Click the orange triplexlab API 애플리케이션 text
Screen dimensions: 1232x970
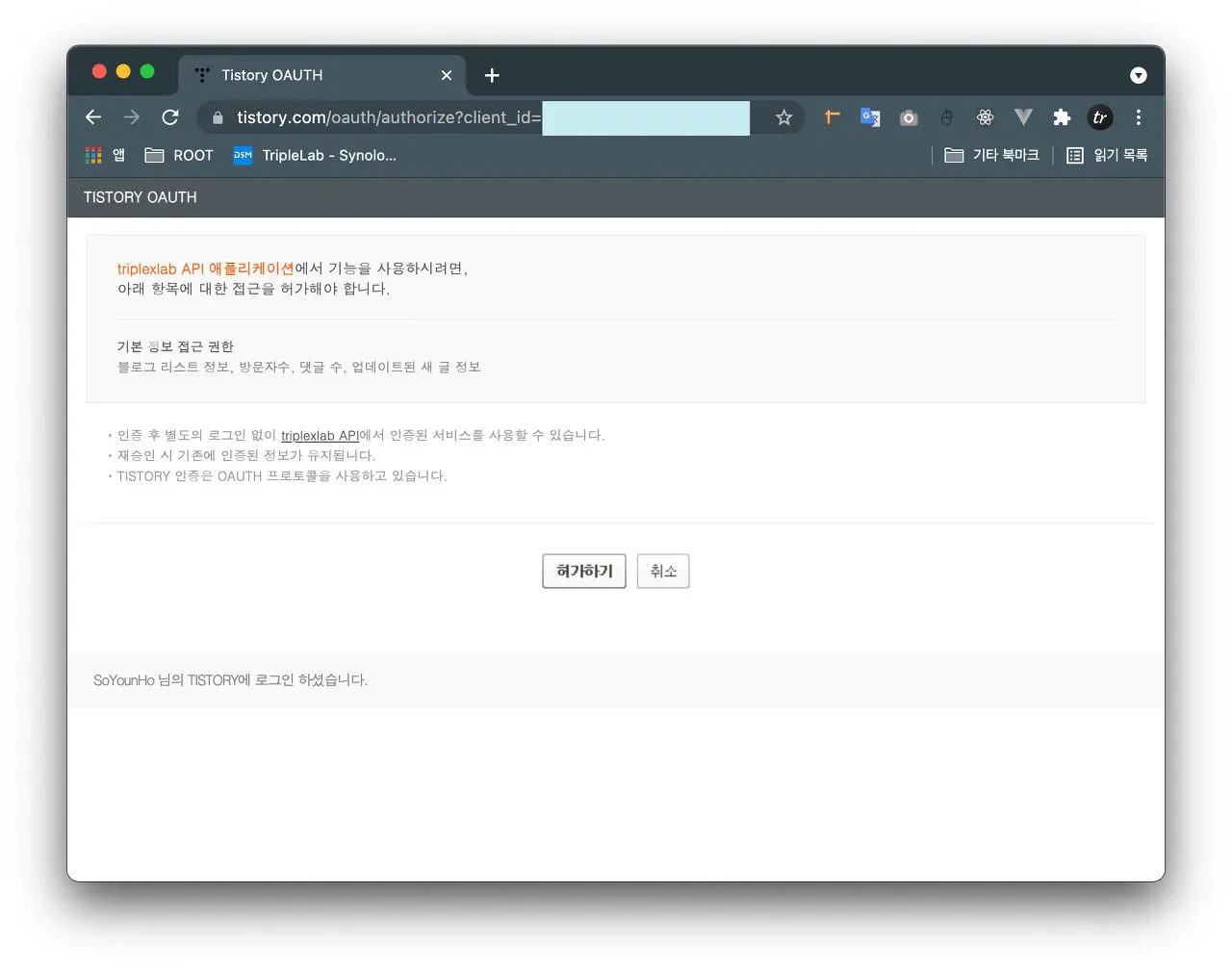click(x=205, y=268)
